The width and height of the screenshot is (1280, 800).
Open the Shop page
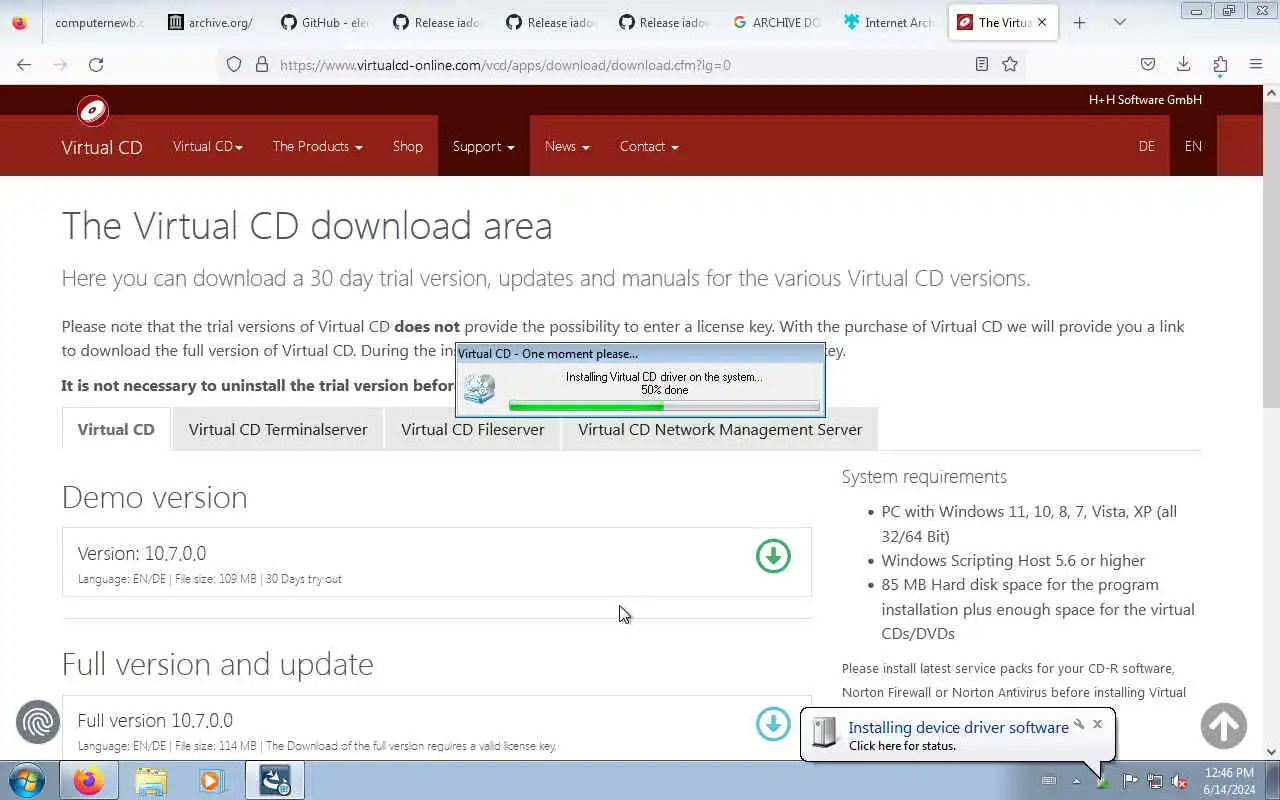[408, 146]
